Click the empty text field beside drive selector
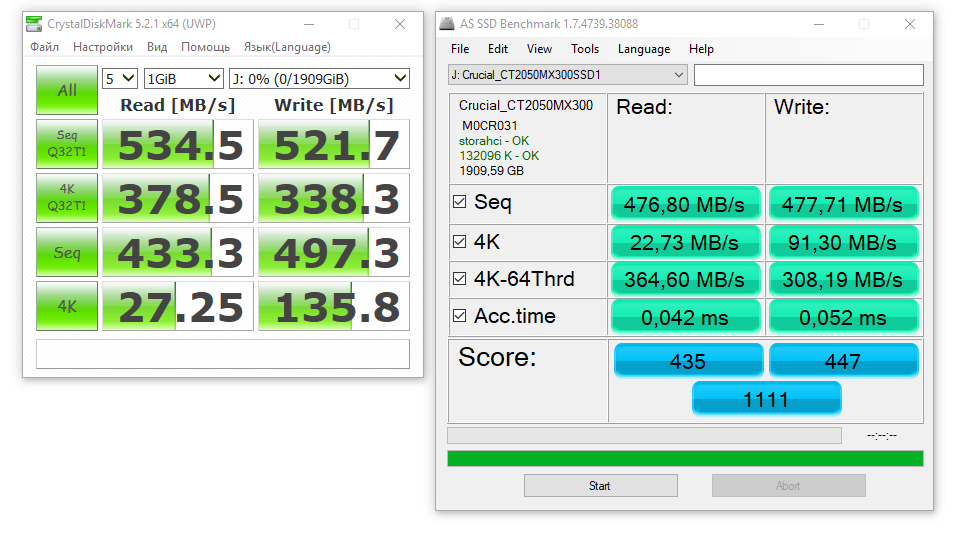This screenshot has height=533, width=958. click(x=808, y=75)
